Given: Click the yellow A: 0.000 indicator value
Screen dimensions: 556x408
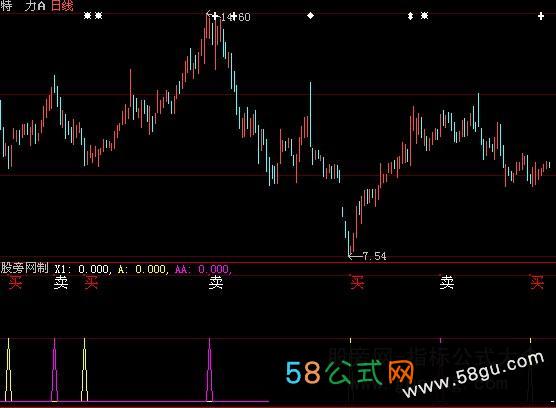Looking at the screenshot, I should point(143,269).
